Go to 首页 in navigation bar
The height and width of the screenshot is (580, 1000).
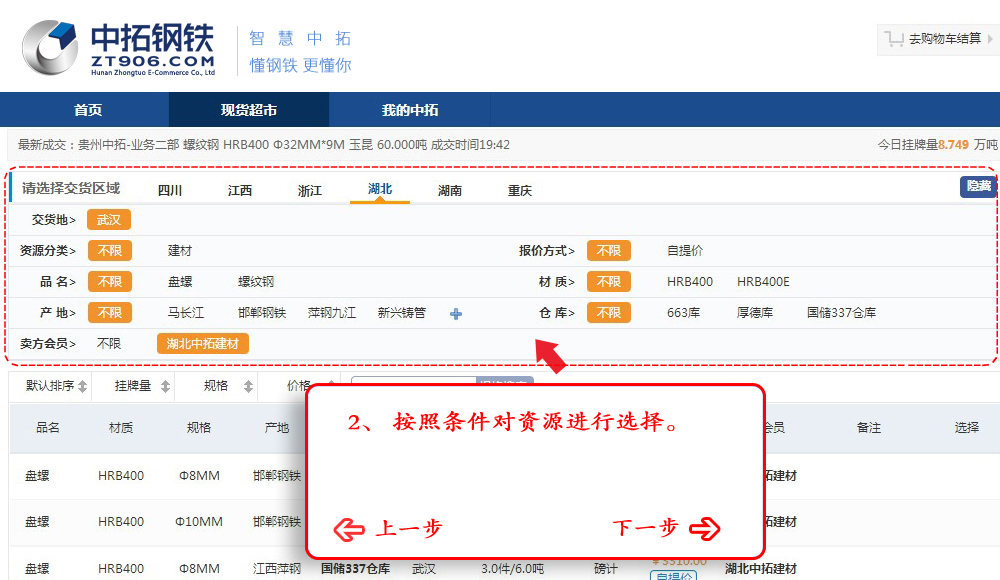88,110
